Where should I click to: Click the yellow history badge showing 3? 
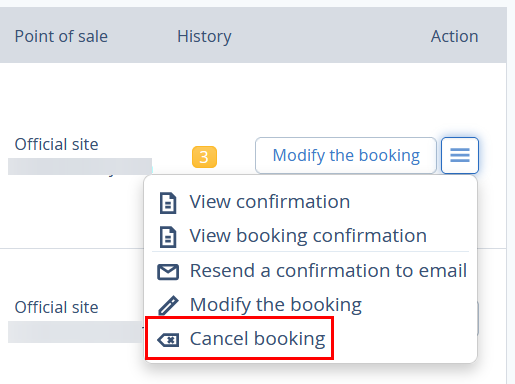coord(204,157)
